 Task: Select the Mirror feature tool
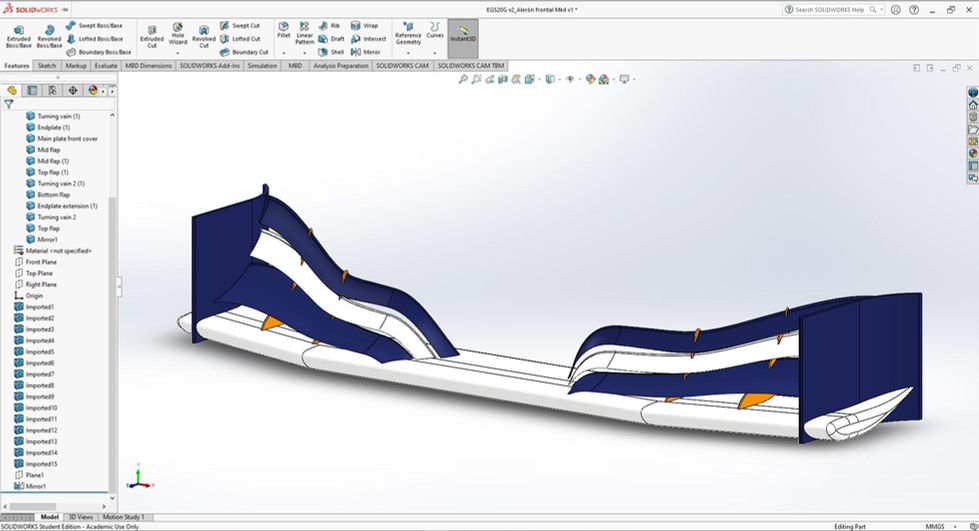tap(366, 52)
